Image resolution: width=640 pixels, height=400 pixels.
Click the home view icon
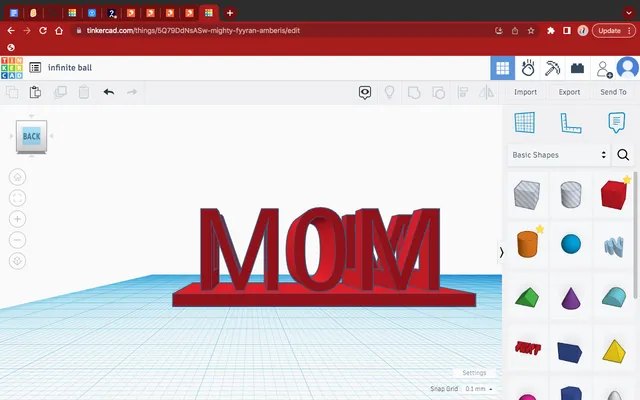click(x=17, y=177)
